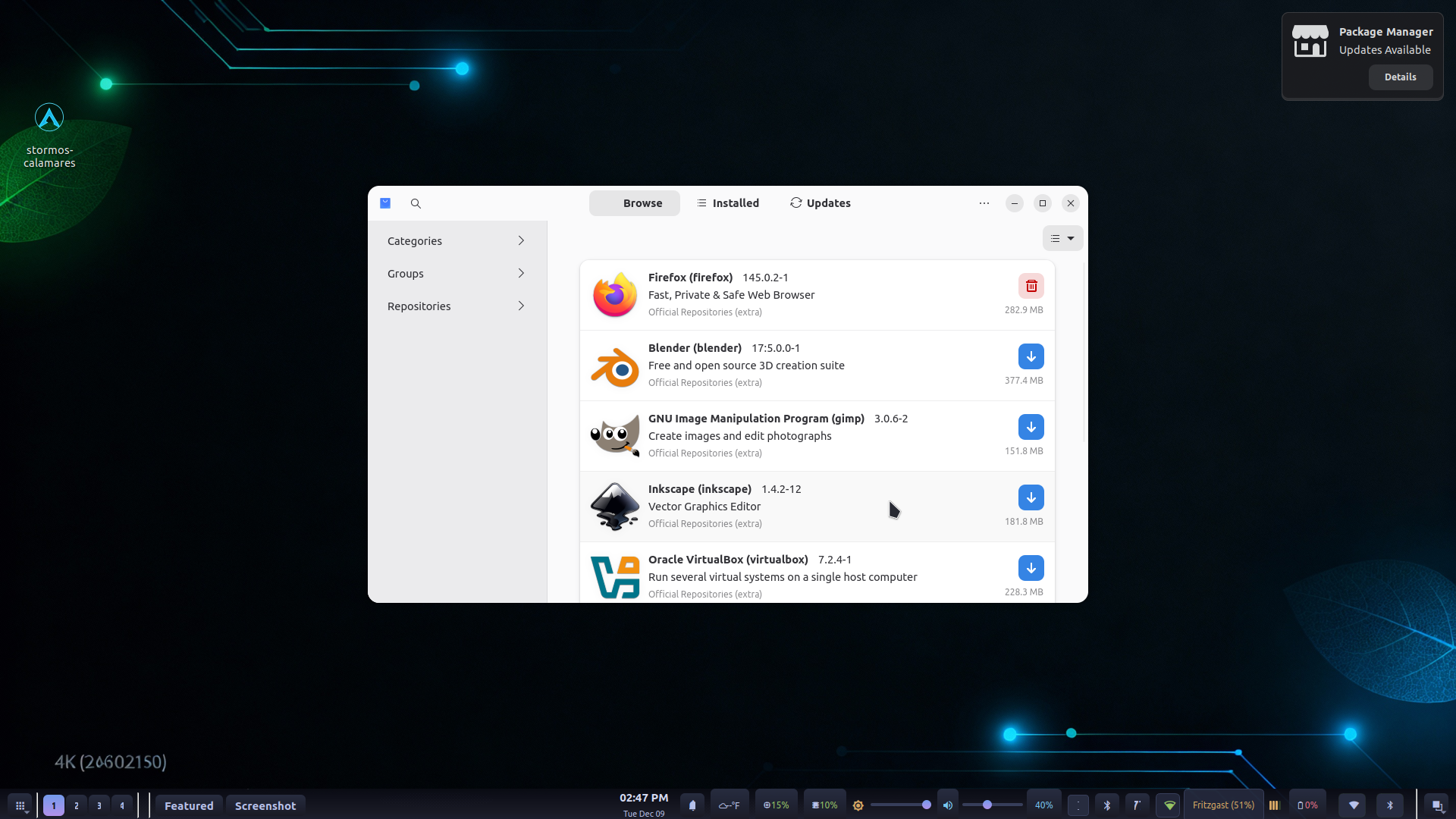
Task: Install GIMP using its download arrow
Action: (1031, 427)
